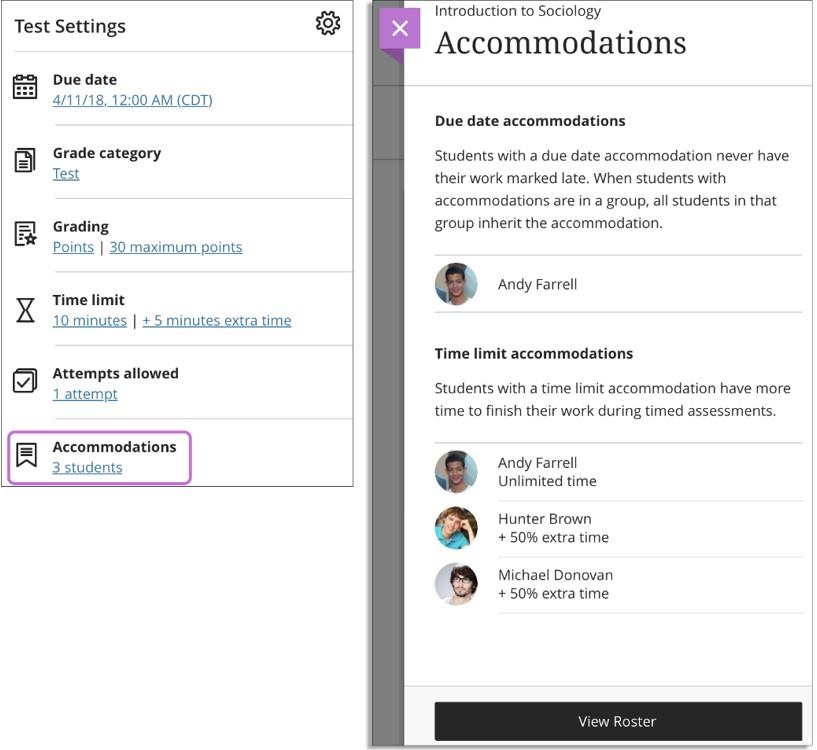Viewport: 817px width, 750px height.
Task: Open the due date 4/11/18 link
Action: pos(132,100)
